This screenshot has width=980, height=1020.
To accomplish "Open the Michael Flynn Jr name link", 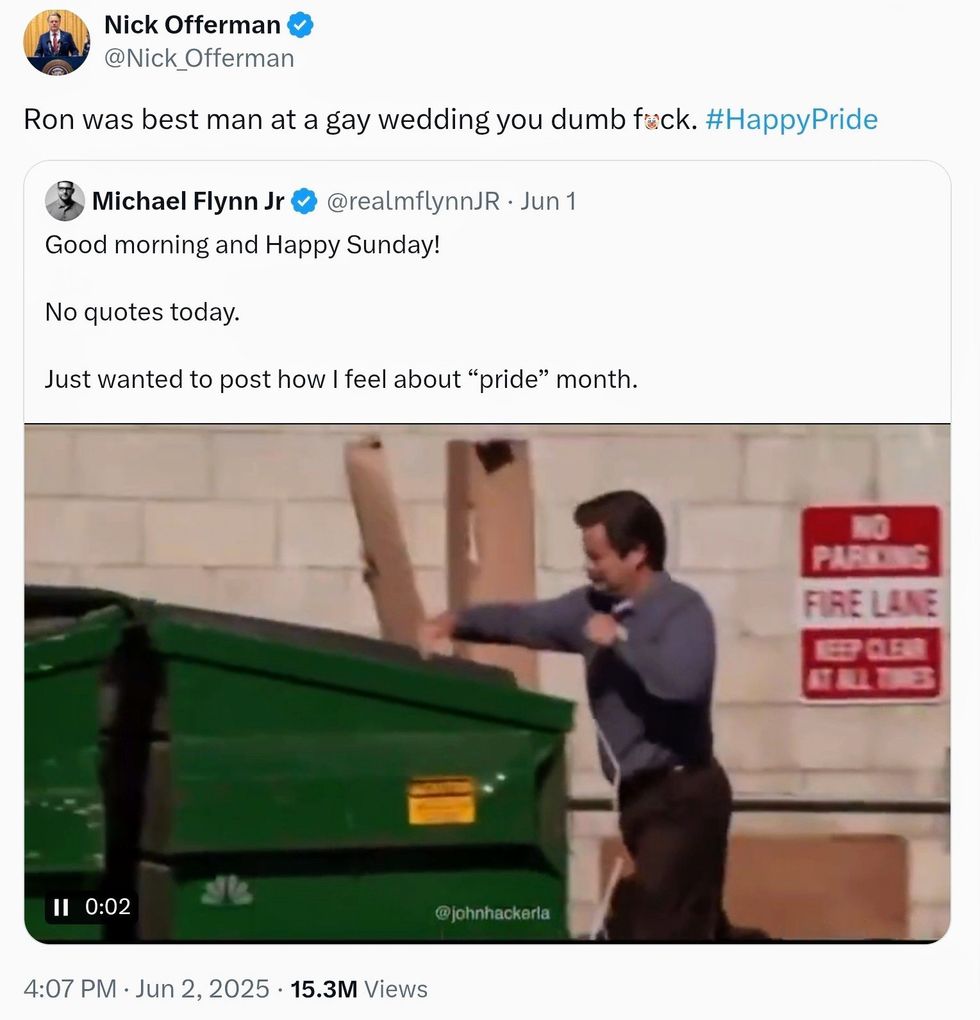I will (x=188, y=201).
